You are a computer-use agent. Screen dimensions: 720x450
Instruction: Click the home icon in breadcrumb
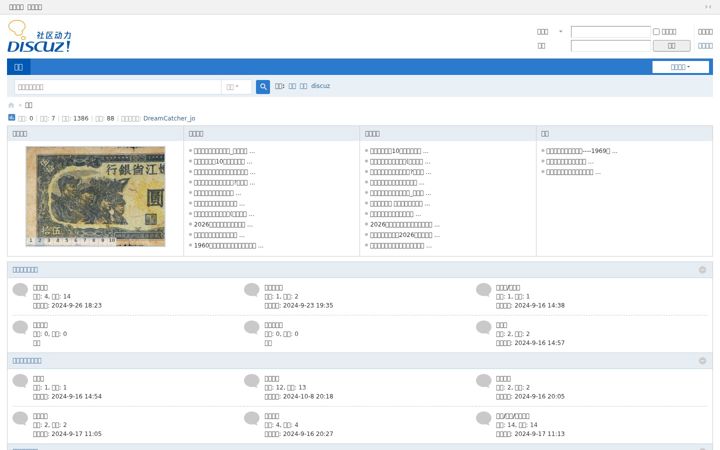click(11, 105)
